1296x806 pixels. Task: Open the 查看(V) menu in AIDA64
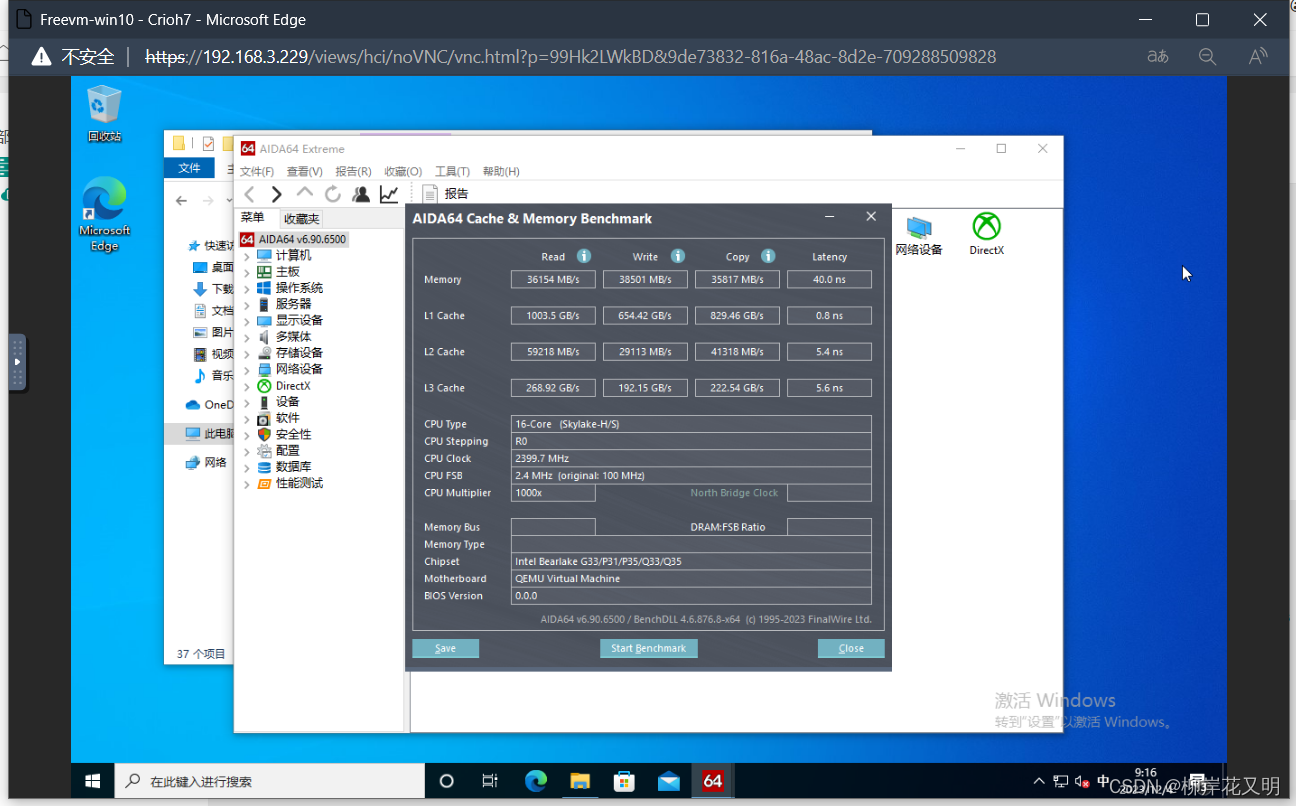point(304,171)
